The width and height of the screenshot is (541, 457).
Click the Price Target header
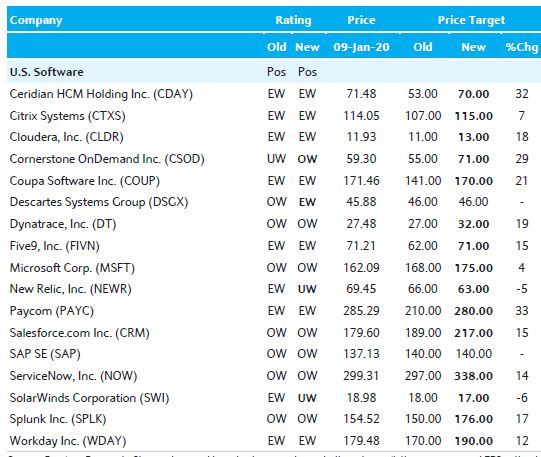[471, 20]
